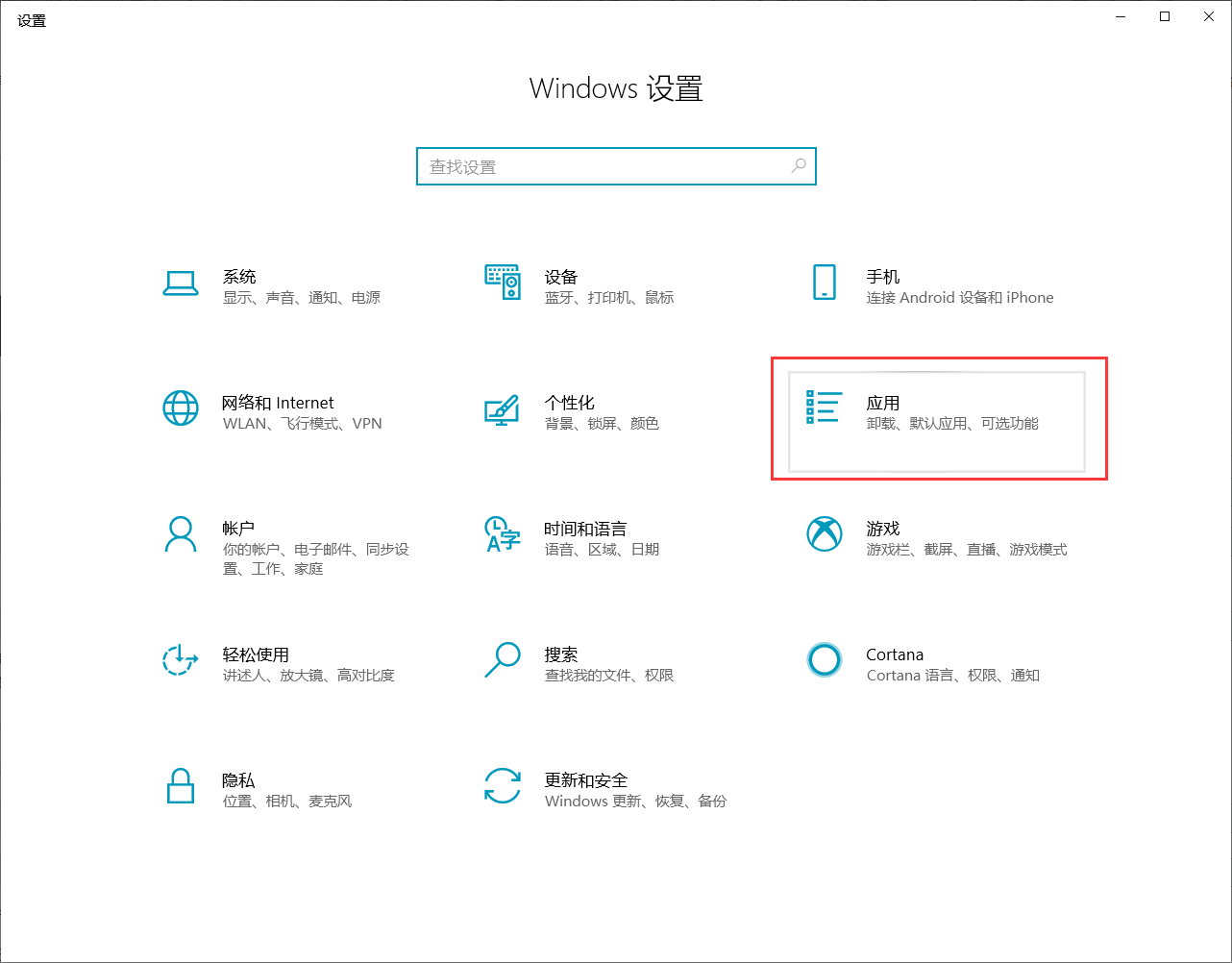Open the padlock icon for 隐私
Viewport: 1232px width, 963px height.
(x=181, y=786)
